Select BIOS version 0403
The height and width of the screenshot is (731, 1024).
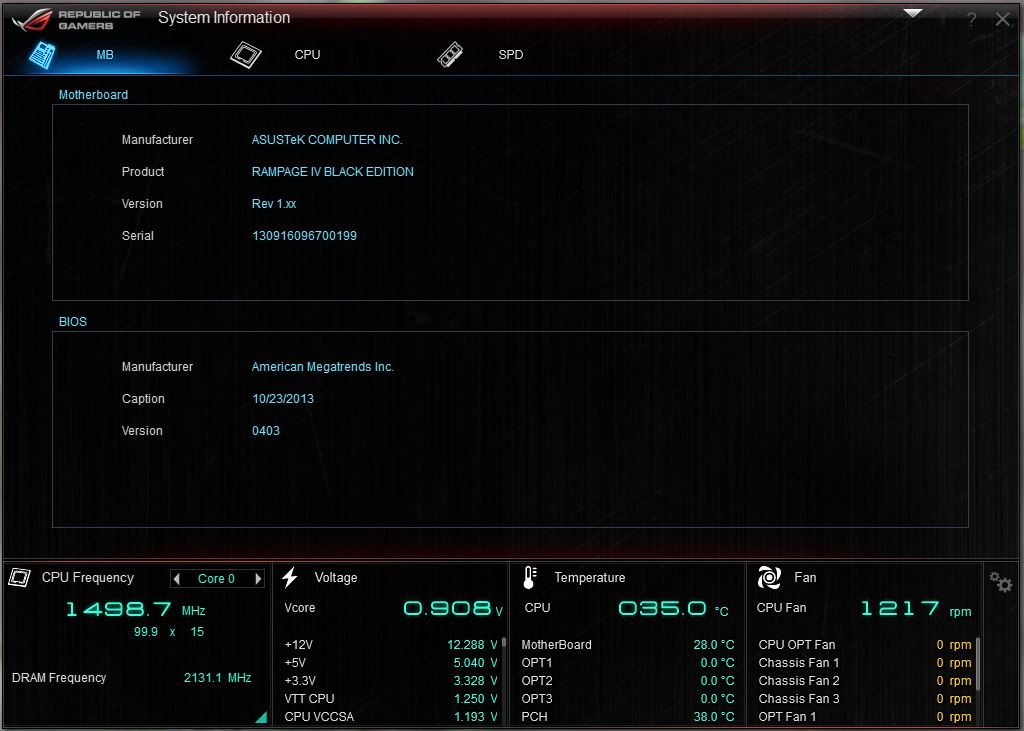266,431
